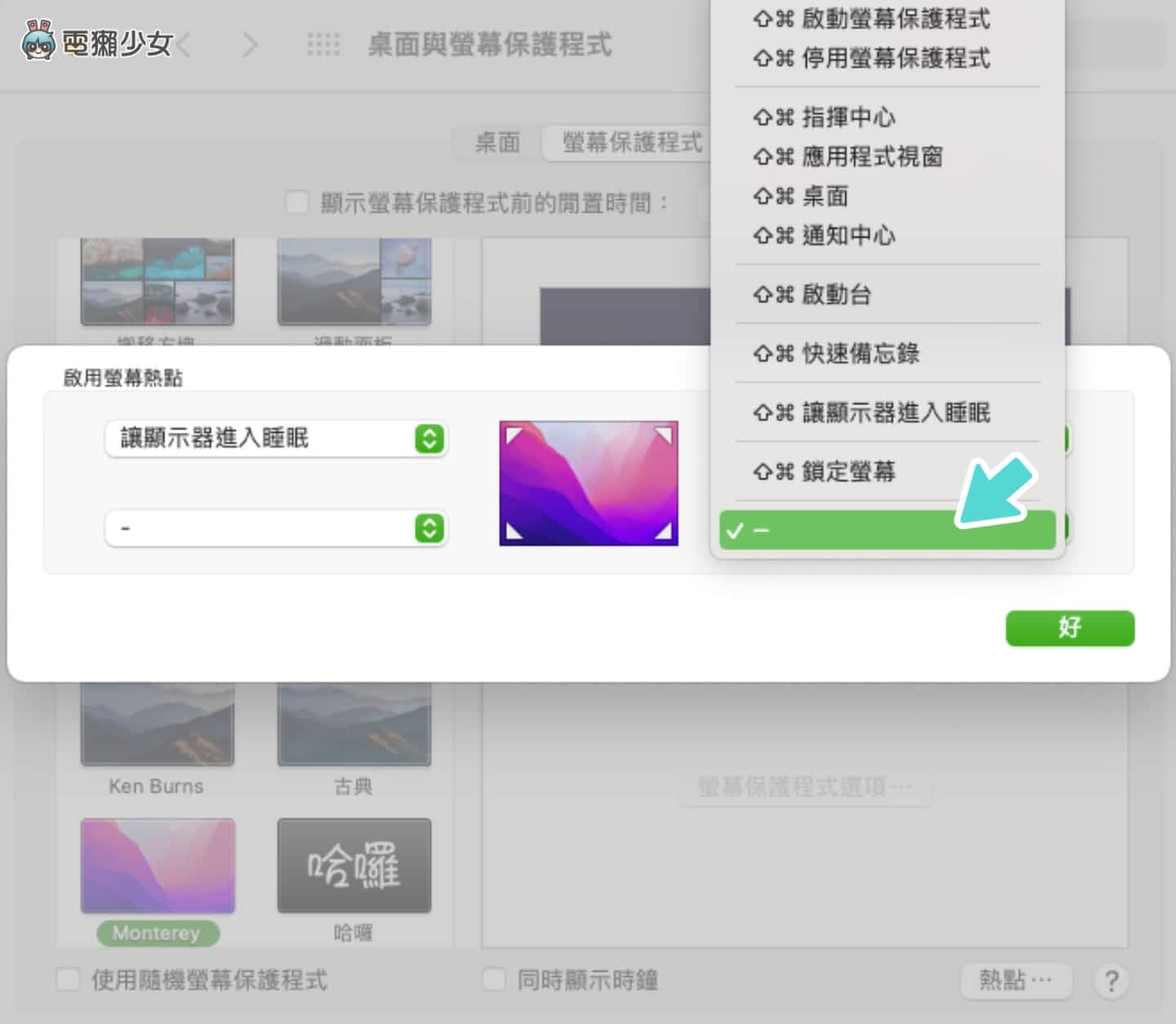Screen dimensions: 1176x1024
Task: Select the Monterey screen saver thumbnail
Action: (x=158, y=866)
